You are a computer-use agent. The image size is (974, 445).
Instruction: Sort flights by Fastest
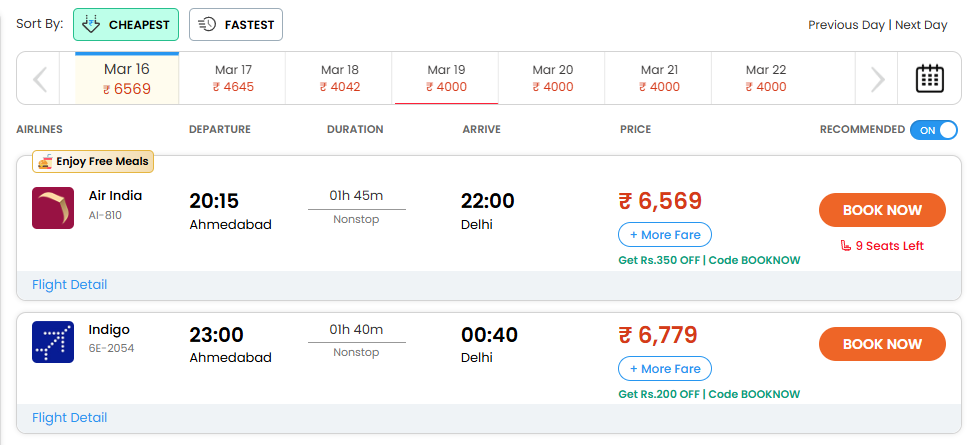[x=236, y=25]
